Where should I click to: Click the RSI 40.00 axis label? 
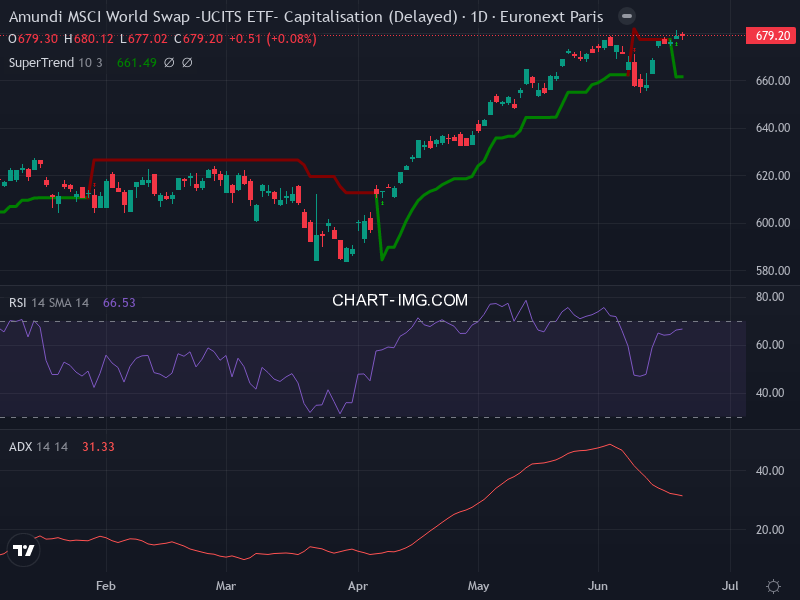pyautogui.click(x=770, y=393)
